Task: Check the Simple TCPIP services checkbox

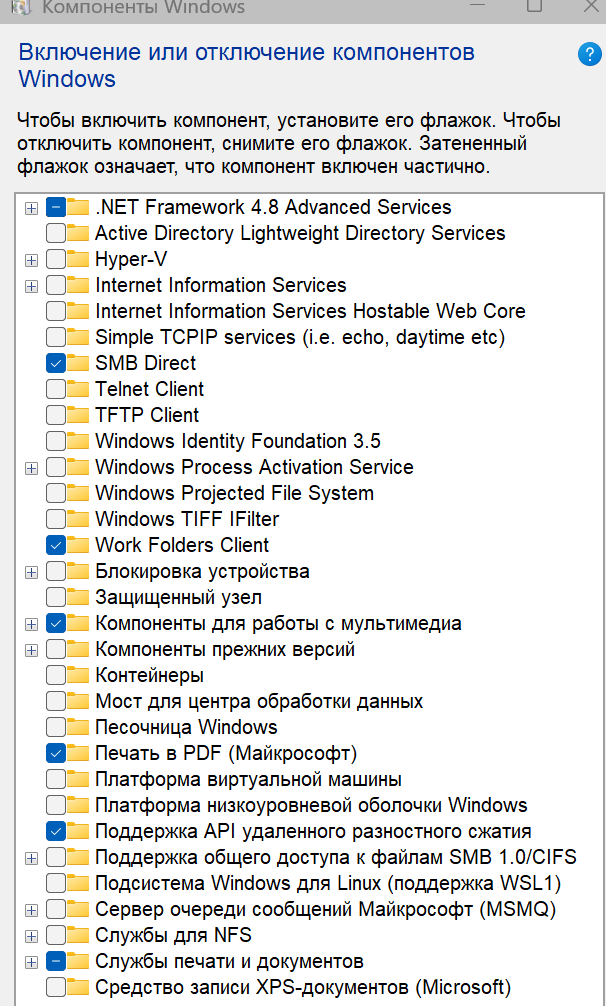Action: [56, 337]
